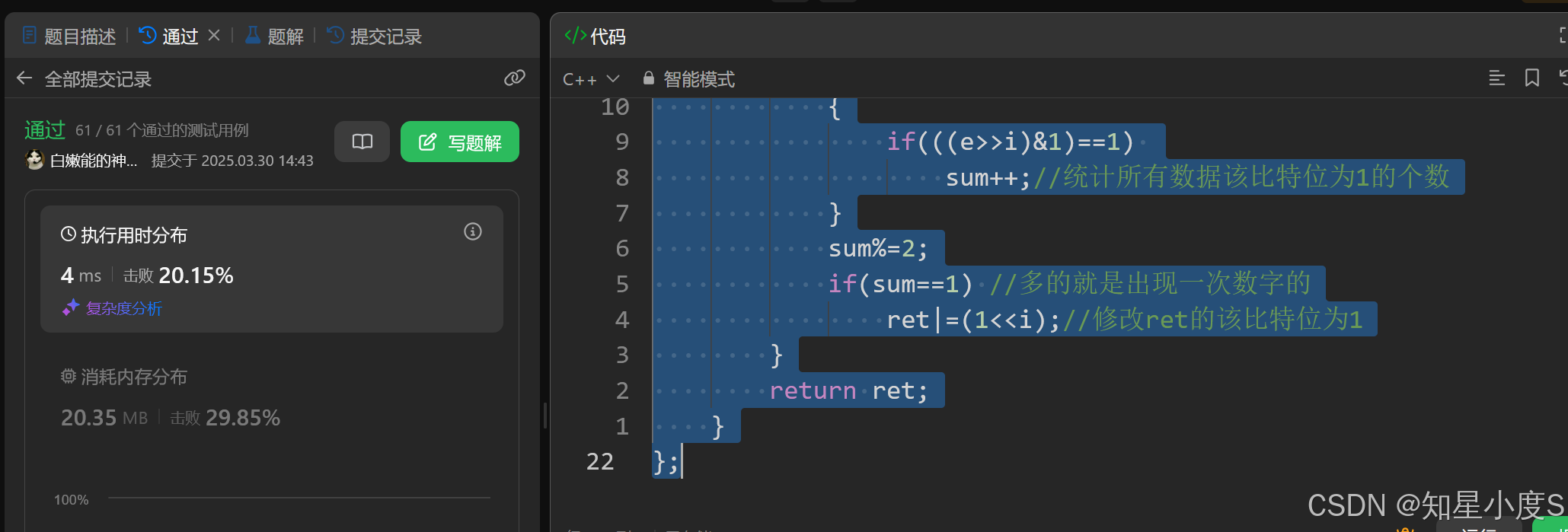Click line number 22 in gutter

pos(600,461)
